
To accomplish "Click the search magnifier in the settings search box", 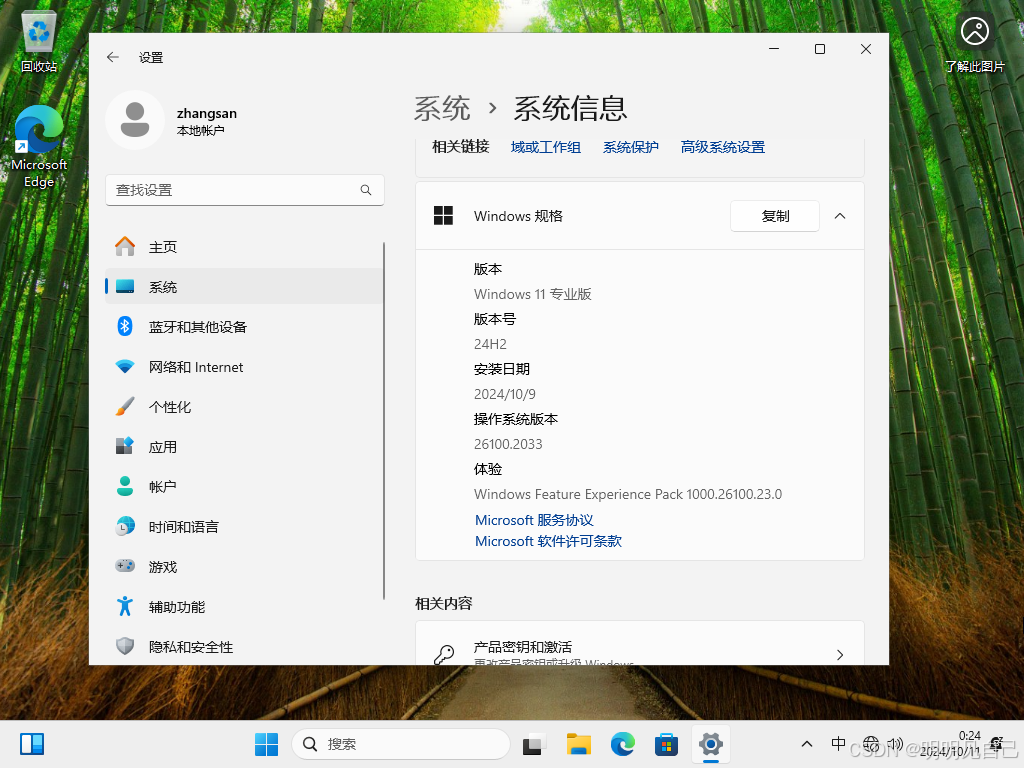I will (x=366, y=190).
